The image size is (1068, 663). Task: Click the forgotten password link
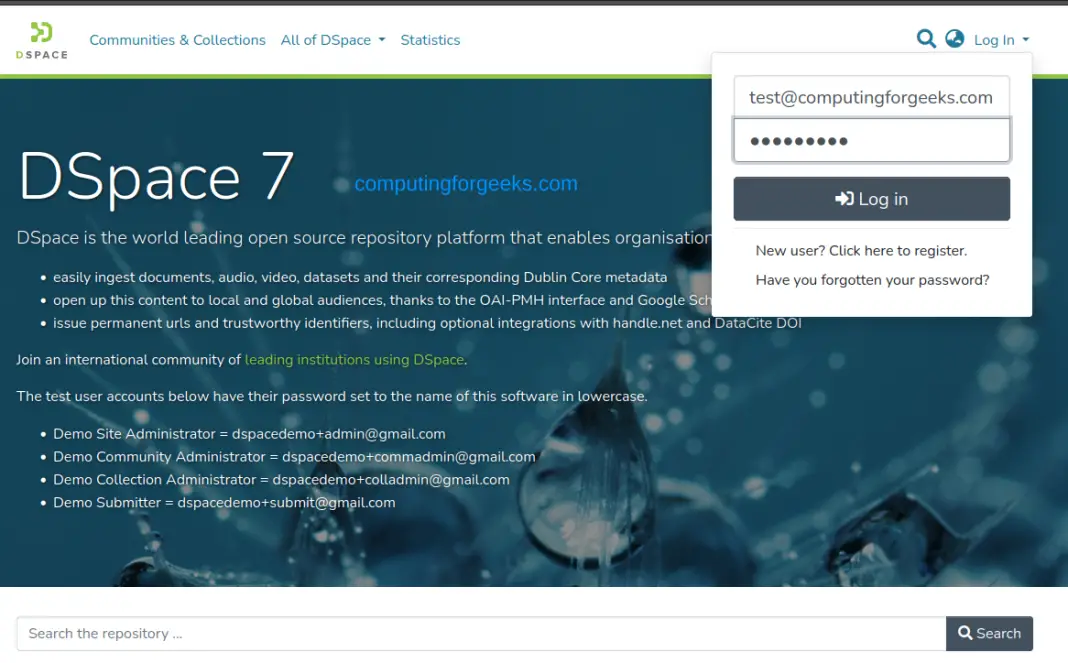(x=871, y=280)
